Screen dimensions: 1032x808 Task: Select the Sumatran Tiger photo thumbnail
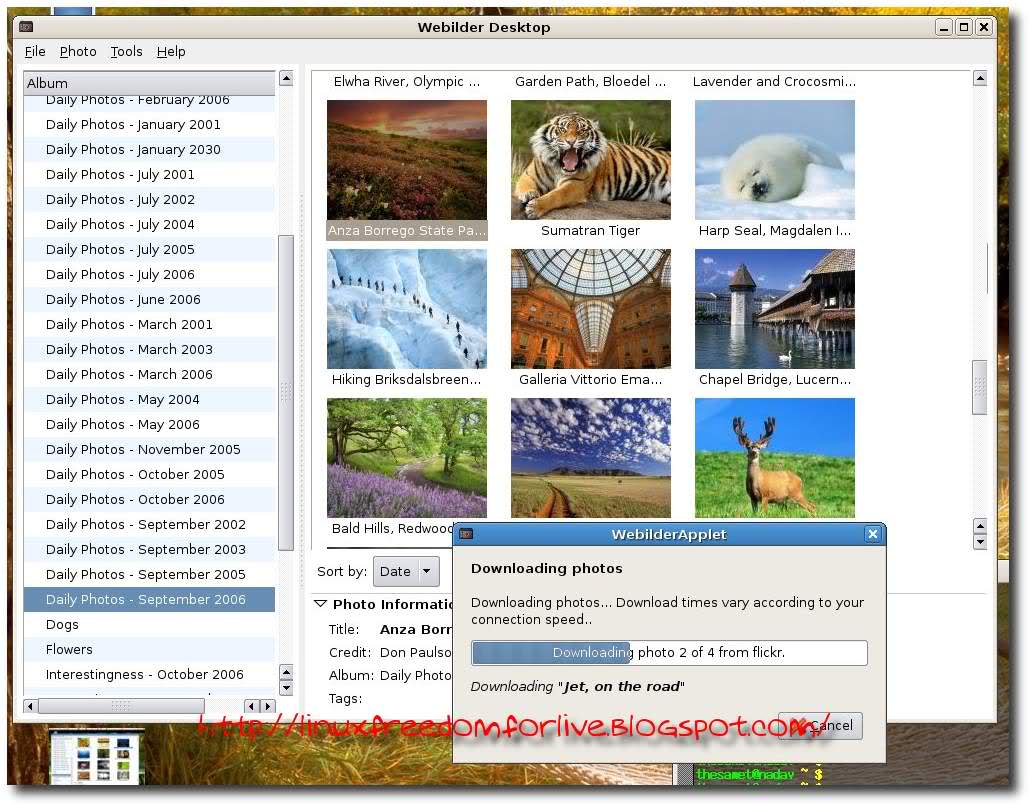590,159
